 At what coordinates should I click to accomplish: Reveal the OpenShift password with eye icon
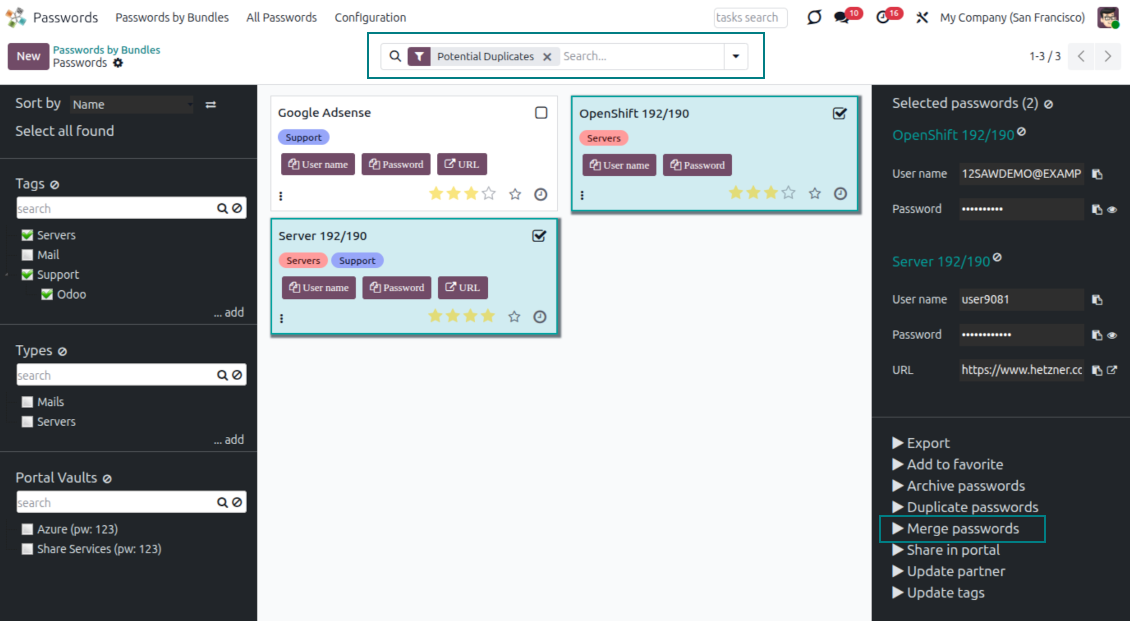coord(1112,210)
